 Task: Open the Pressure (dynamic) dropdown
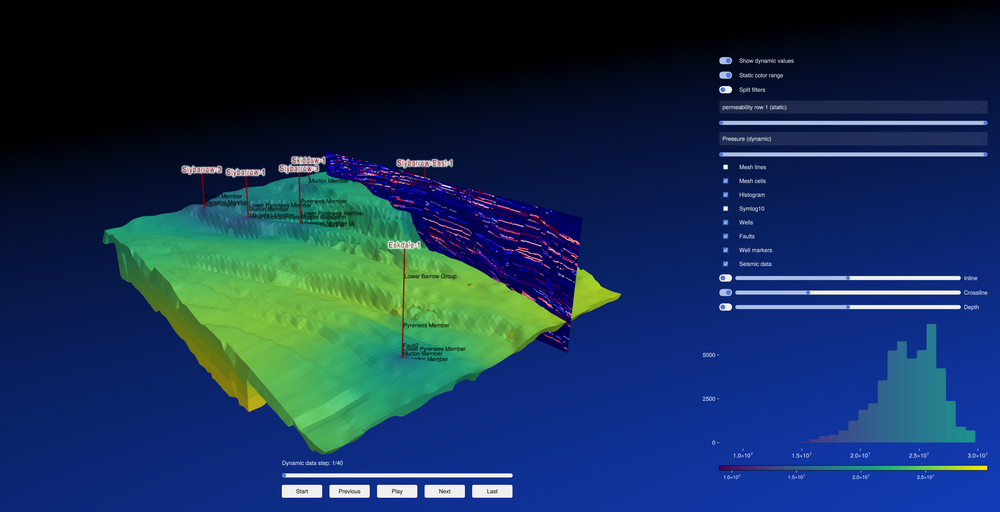(x=853, y=138)
